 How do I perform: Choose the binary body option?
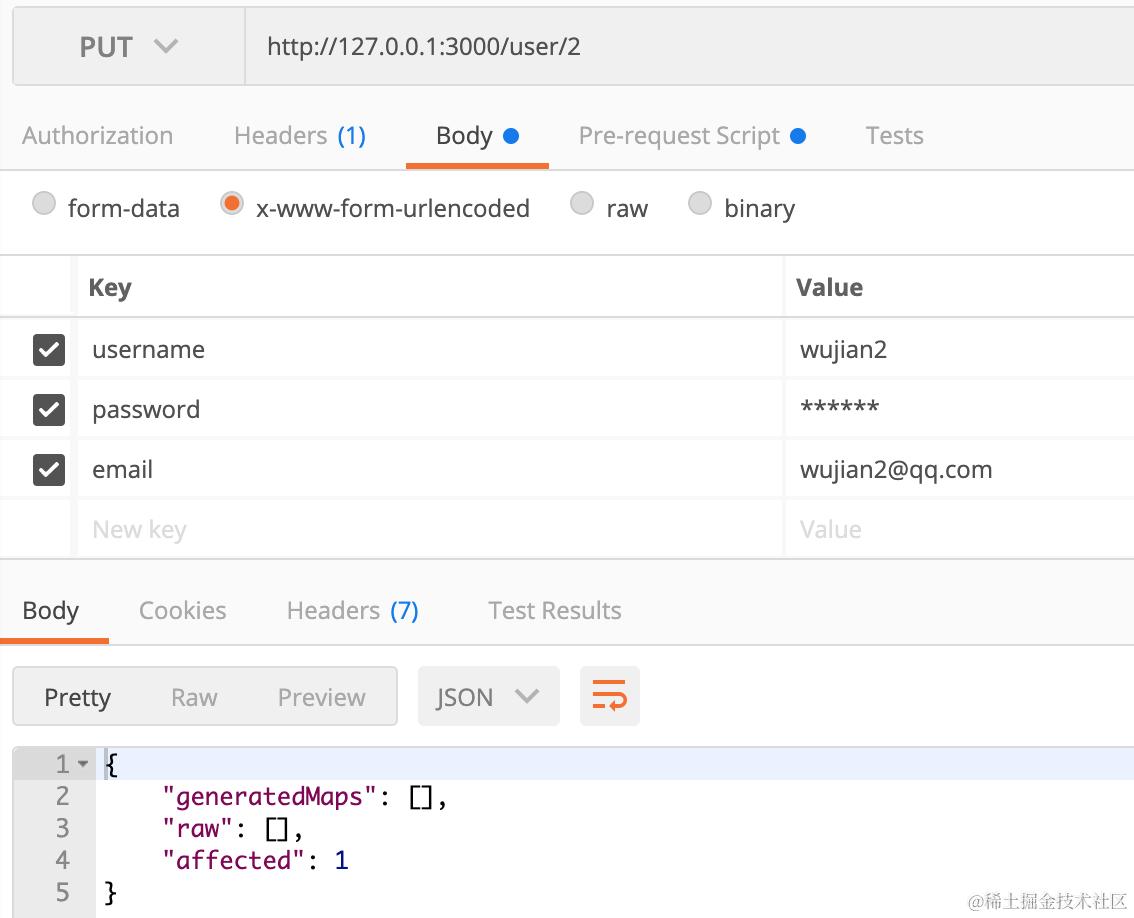700,205
